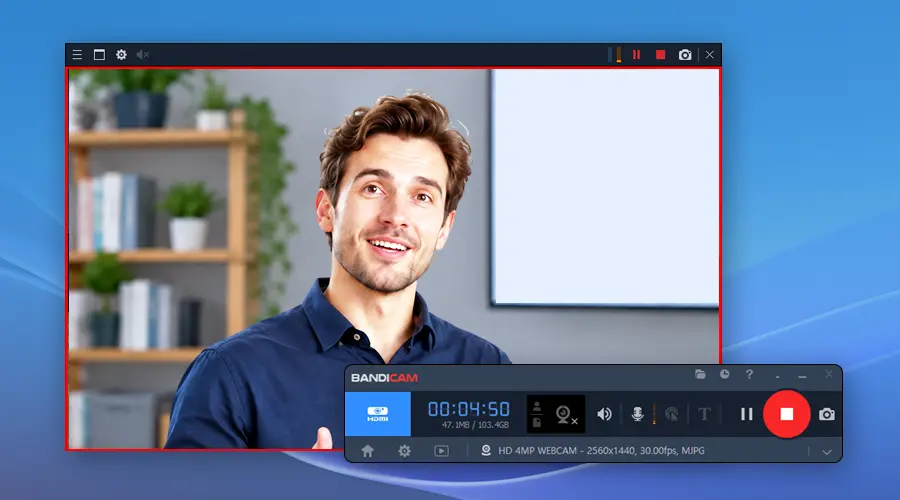Click the HD 4MP WEBCAM device info text

point(601,451)
